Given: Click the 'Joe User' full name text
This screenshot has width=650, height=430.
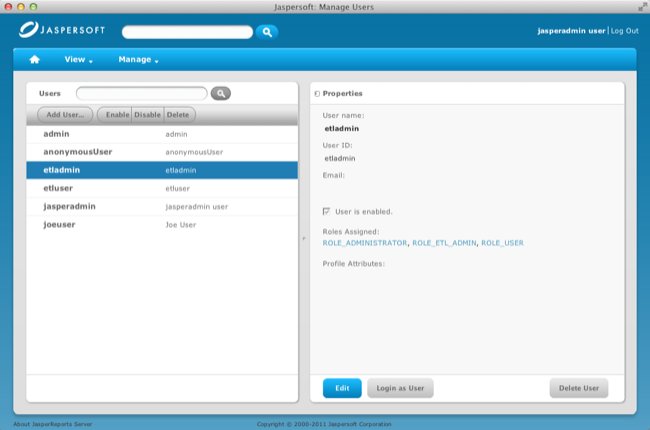Looking at the screenshot, I should click(x=181, y=225).
